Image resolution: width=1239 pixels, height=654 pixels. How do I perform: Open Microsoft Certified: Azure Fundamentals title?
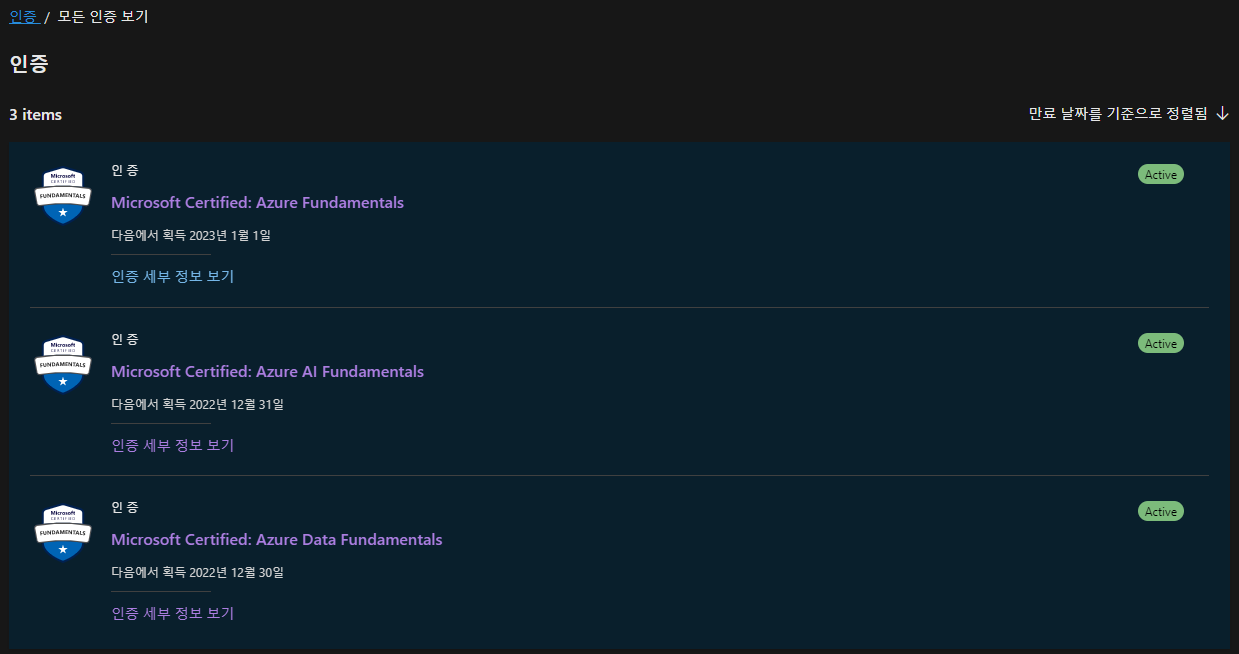(x=257, y=202)
